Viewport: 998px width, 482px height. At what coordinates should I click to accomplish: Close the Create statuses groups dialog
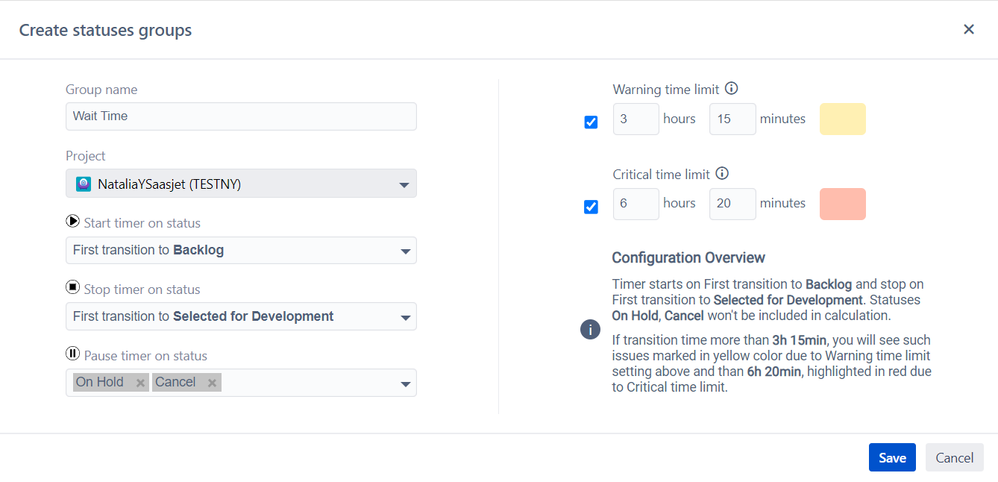(969, 29)
